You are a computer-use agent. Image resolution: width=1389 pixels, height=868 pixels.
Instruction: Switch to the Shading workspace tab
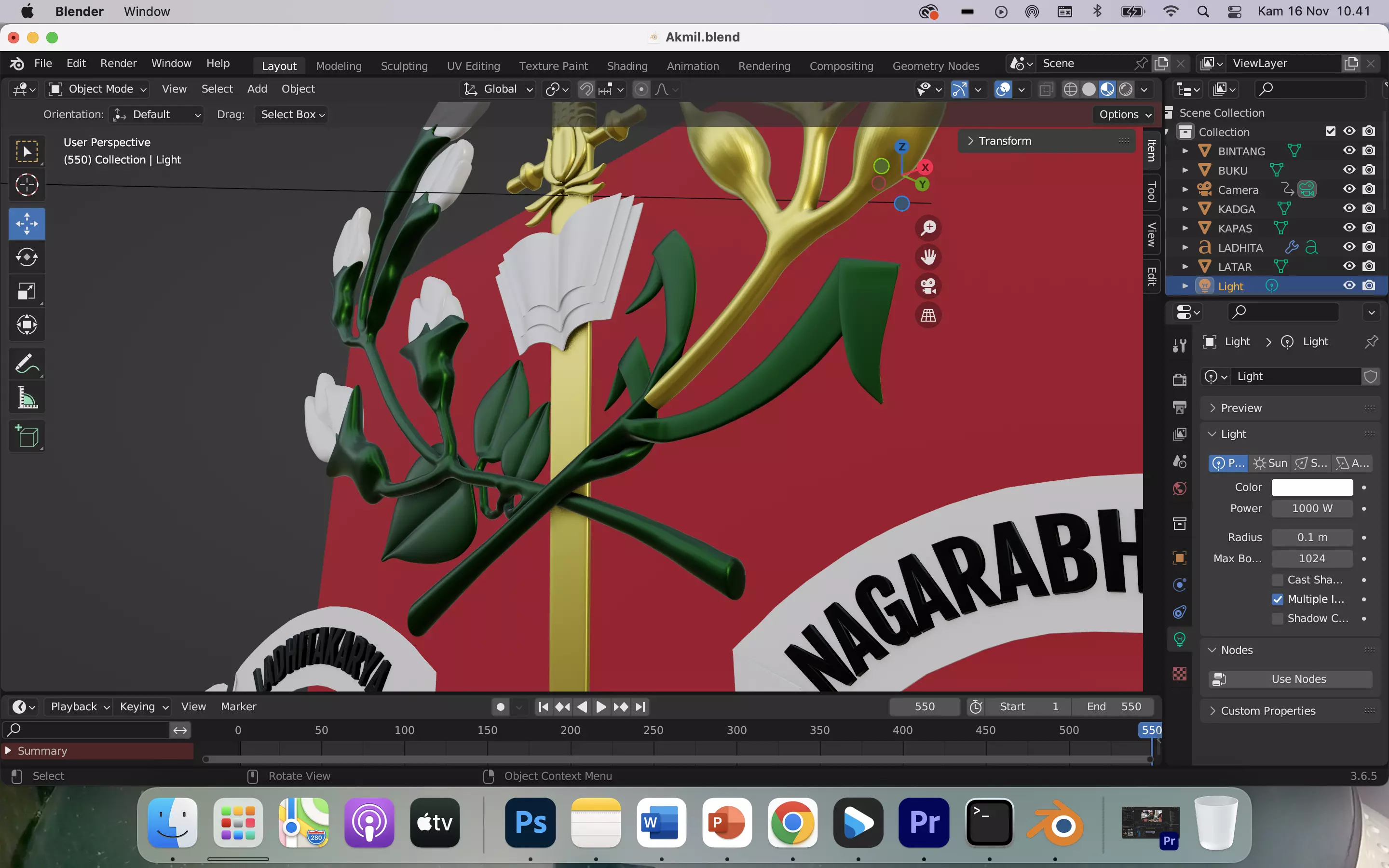[627, 66]
